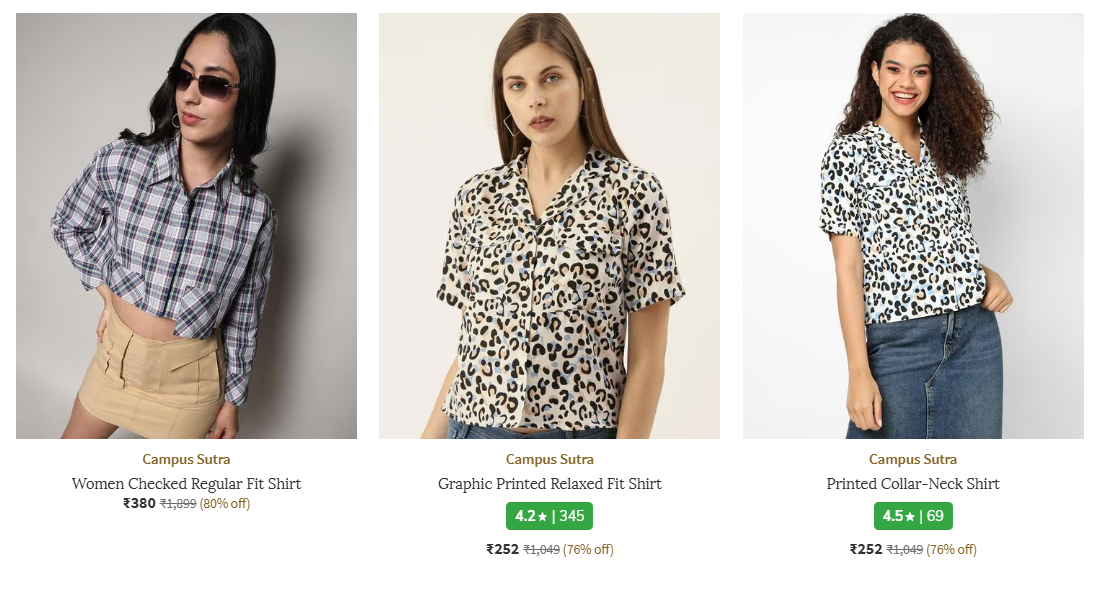Click the star icon in 4.2 rating

[543, 516]
